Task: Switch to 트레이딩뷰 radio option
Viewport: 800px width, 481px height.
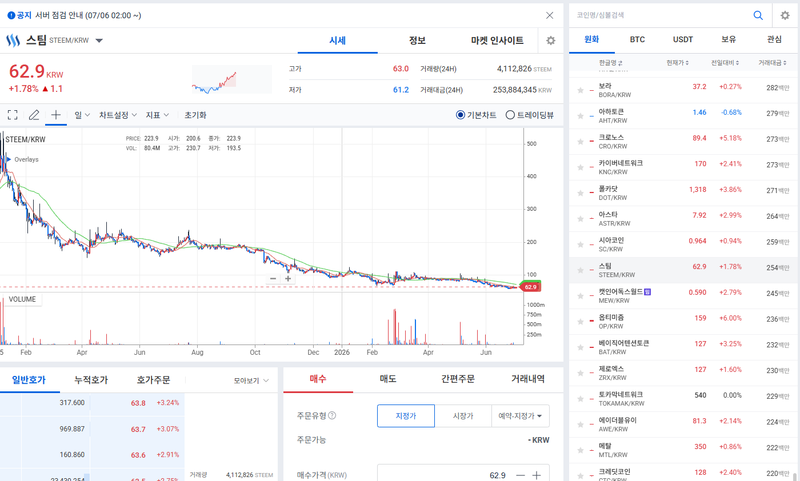Action: [529, 115]
